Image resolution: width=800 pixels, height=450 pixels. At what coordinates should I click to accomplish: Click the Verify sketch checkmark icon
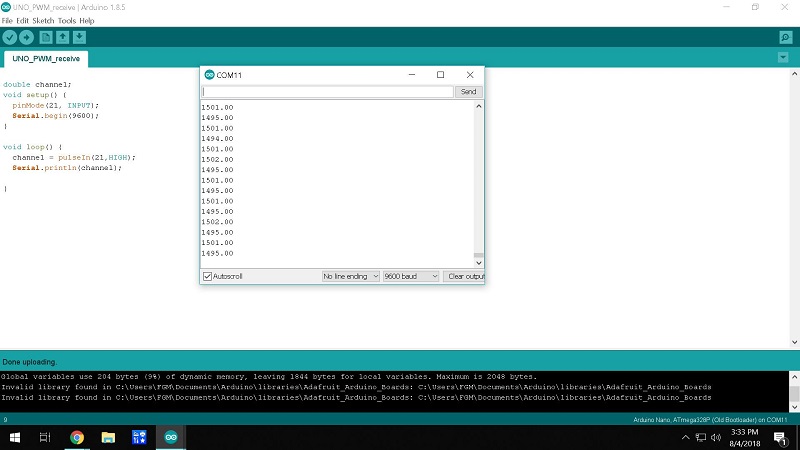click(10, 37)
